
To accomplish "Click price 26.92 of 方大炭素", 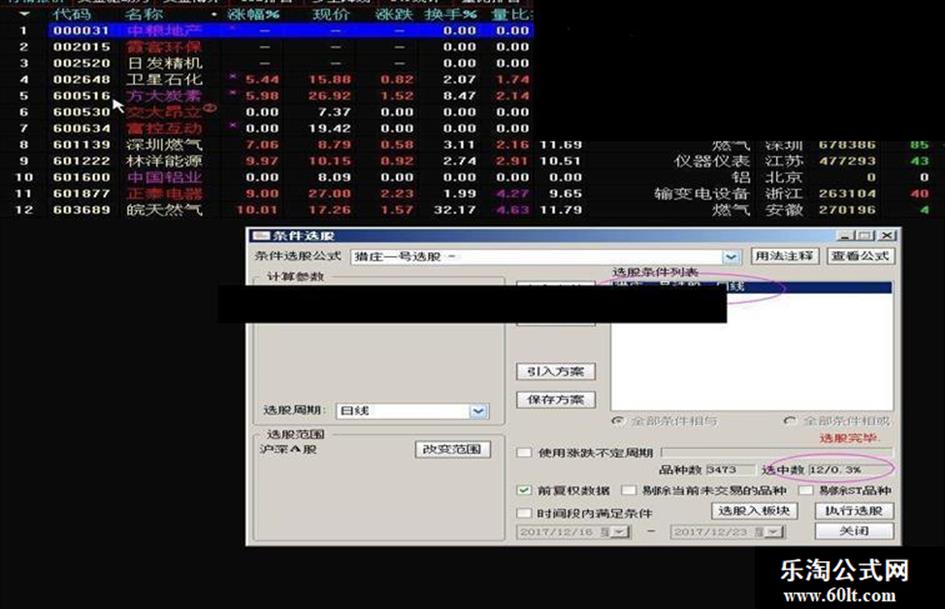I will coord(330,96).
